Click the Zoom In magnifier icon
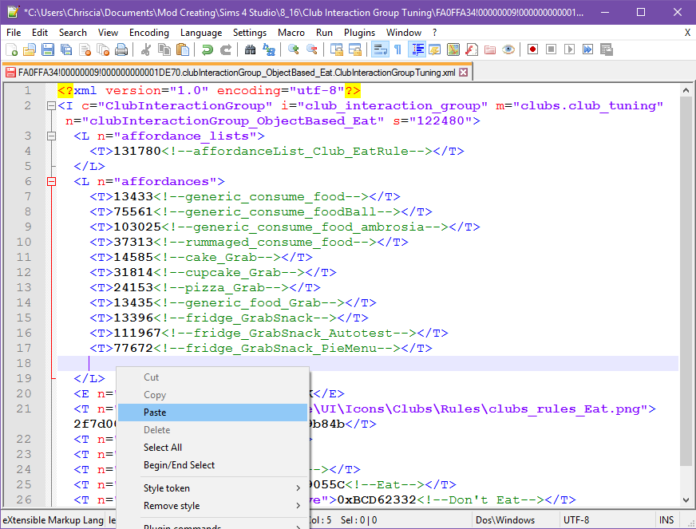The height and width of the screenshot is (529, 696). coord(293,49)
